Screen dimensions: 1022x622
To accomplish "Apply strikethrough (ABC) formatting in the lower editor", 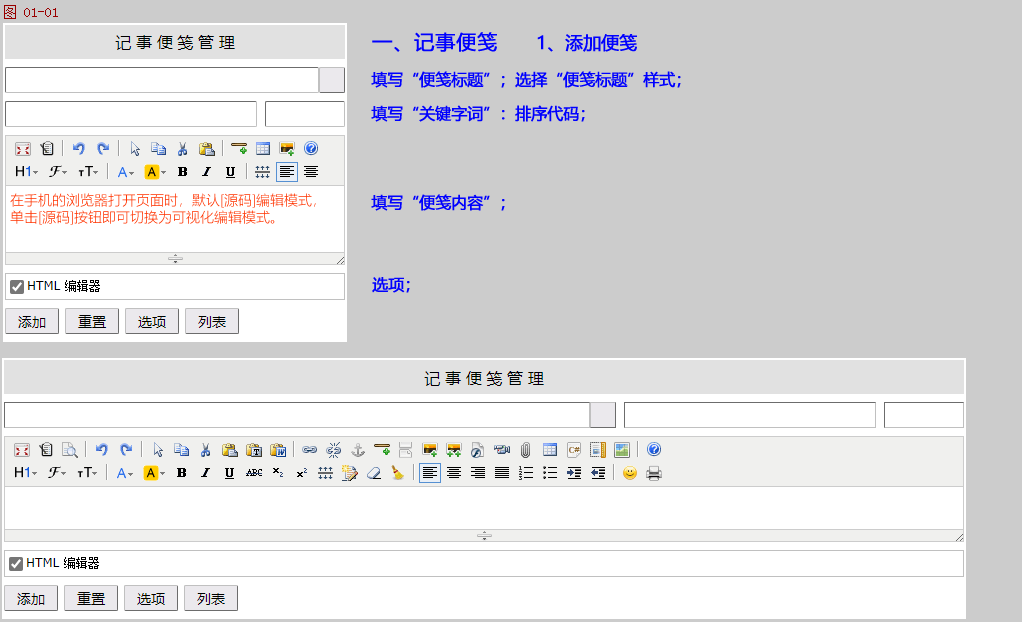I will 254,473.
